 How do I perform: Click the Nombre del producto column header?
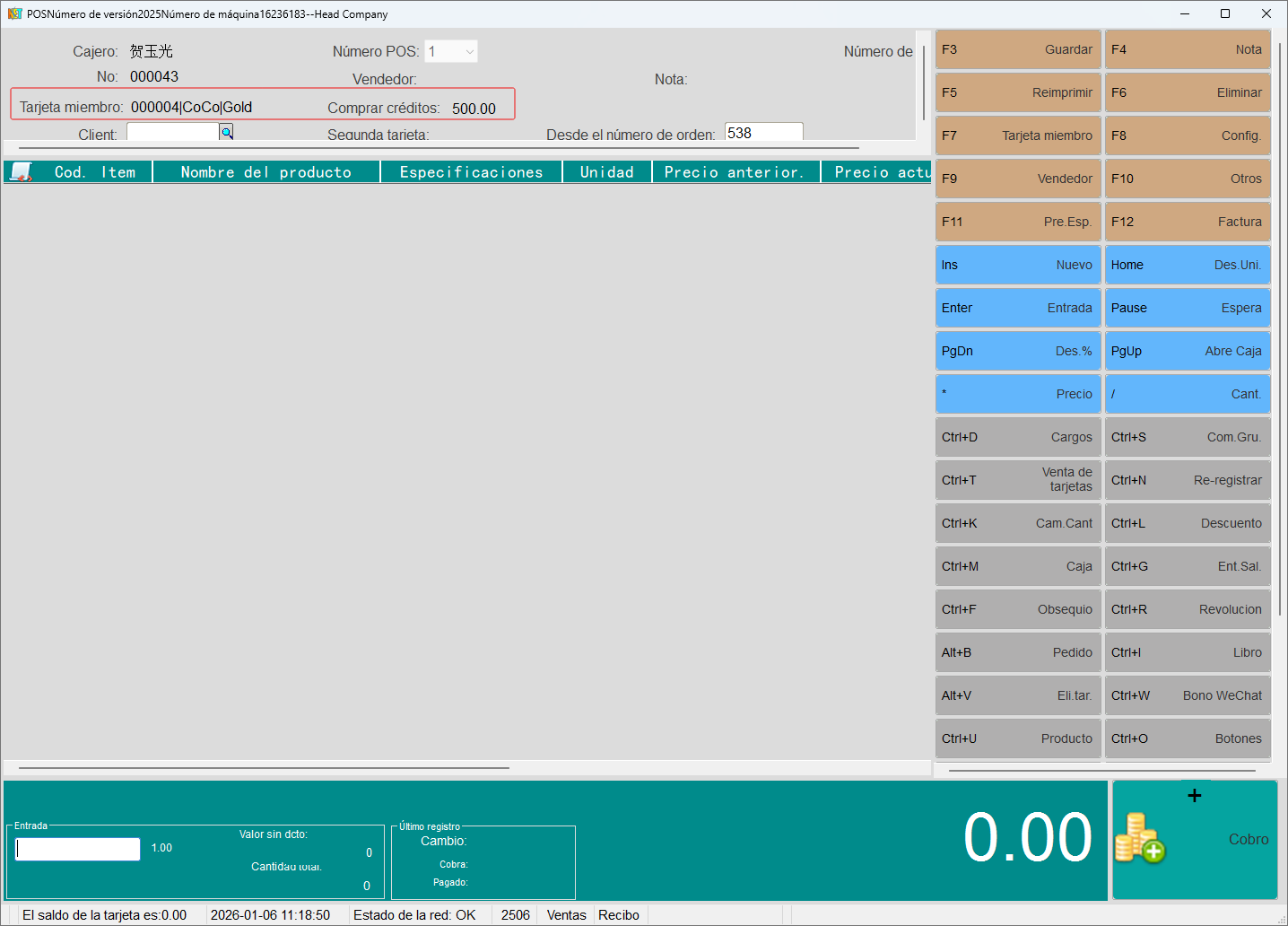[266, 171]
